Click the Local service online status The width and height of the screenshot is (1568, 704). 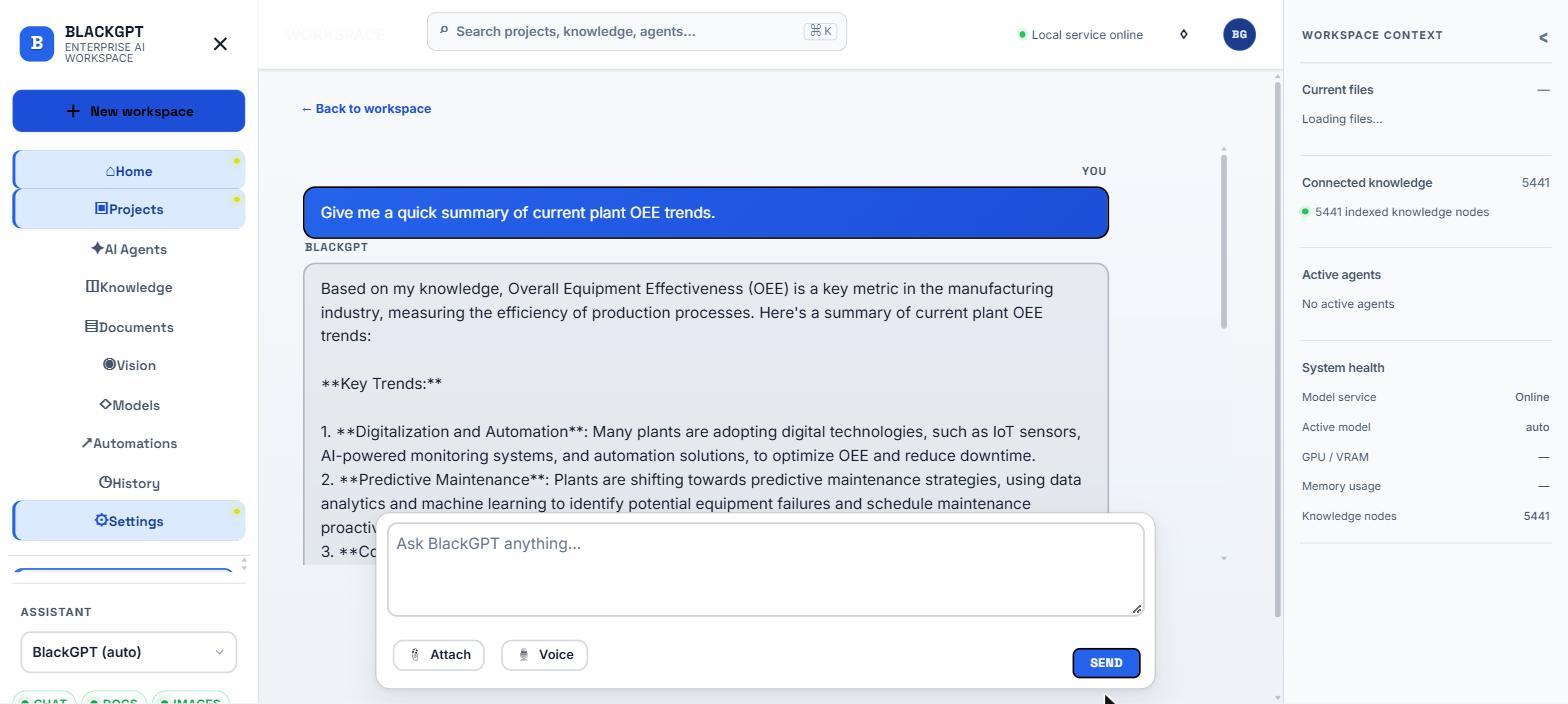[x=1080, y=35]
